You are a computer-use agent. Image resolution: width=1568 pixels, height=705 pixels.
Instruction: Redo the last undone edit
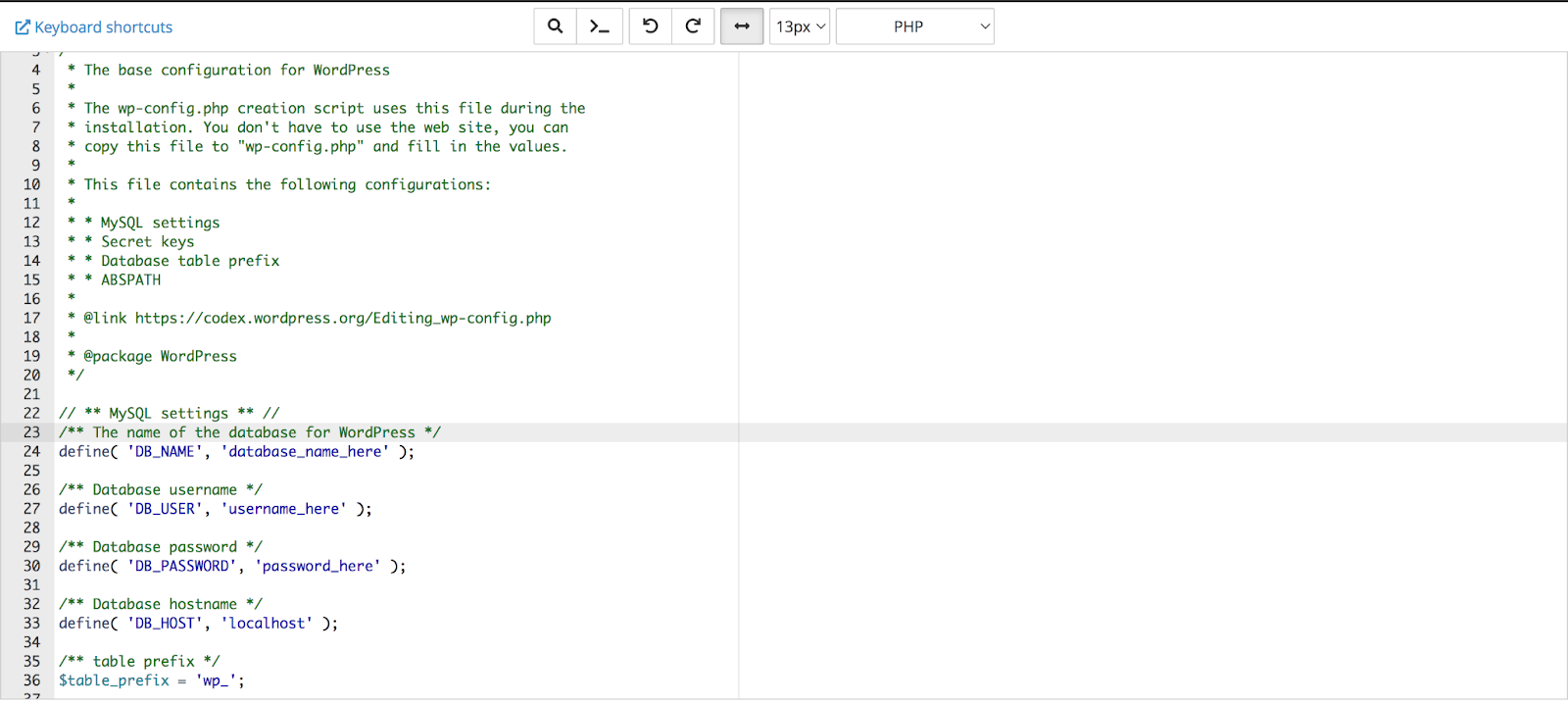pyautogui.click(x=693, y=26)
